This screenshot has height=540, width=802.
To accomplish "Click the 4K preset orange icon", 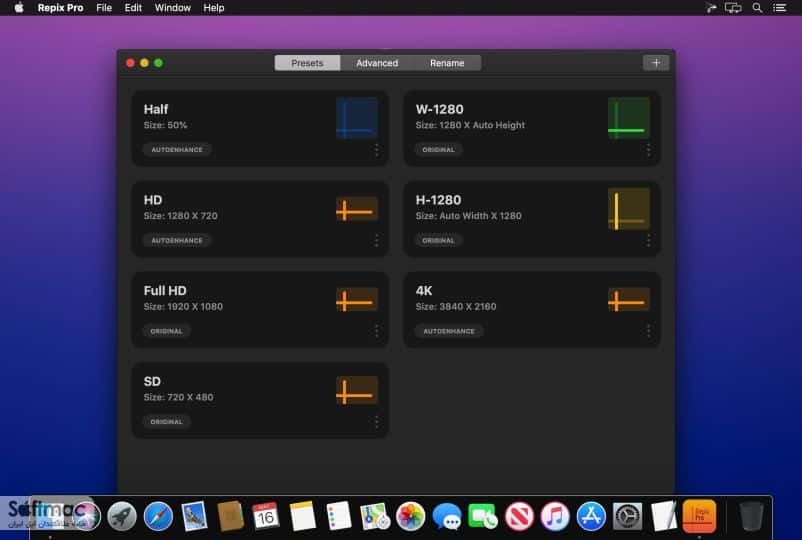I will [629, 300].
